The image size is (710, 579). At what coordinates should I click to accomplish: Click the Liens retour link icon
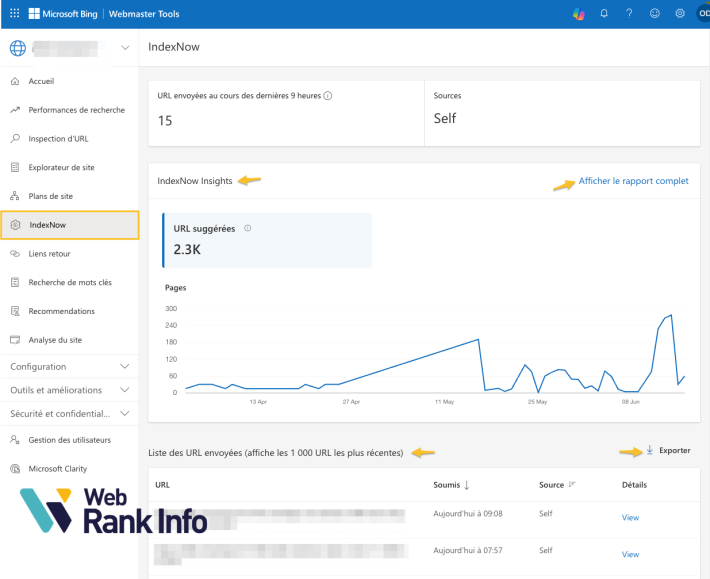pyautogui.click(x=15, y=254)
